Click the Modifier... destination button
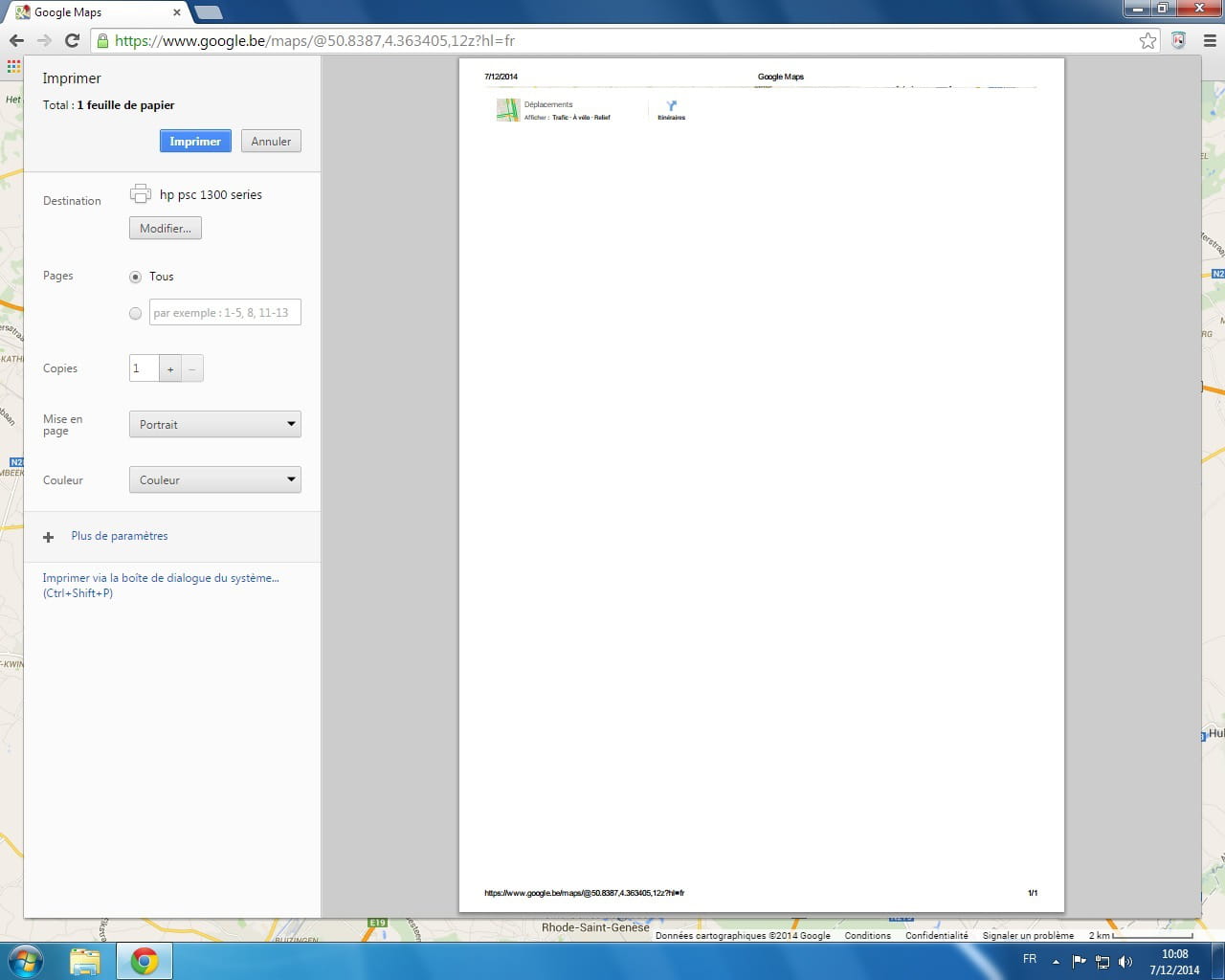Viewport: 1225px width, 980px height. tap(165, 229)
